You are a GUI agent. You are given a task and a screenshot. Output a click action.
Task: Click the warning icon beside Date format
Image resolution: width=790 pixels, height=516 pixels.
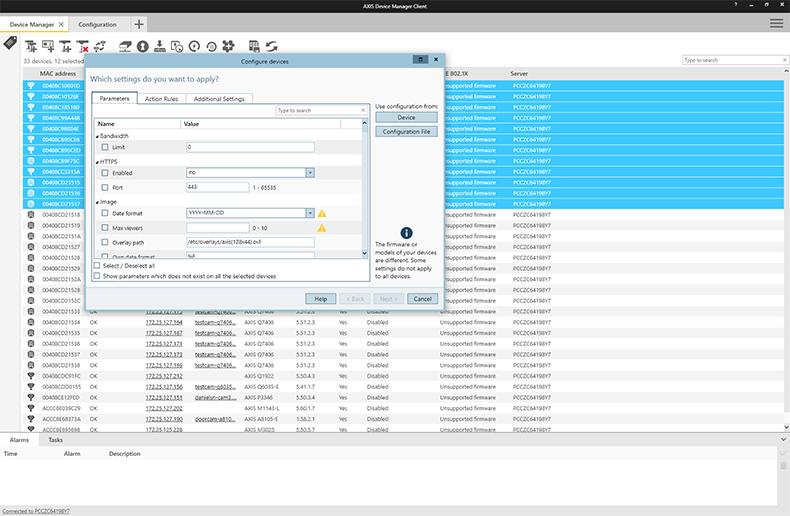321,213
